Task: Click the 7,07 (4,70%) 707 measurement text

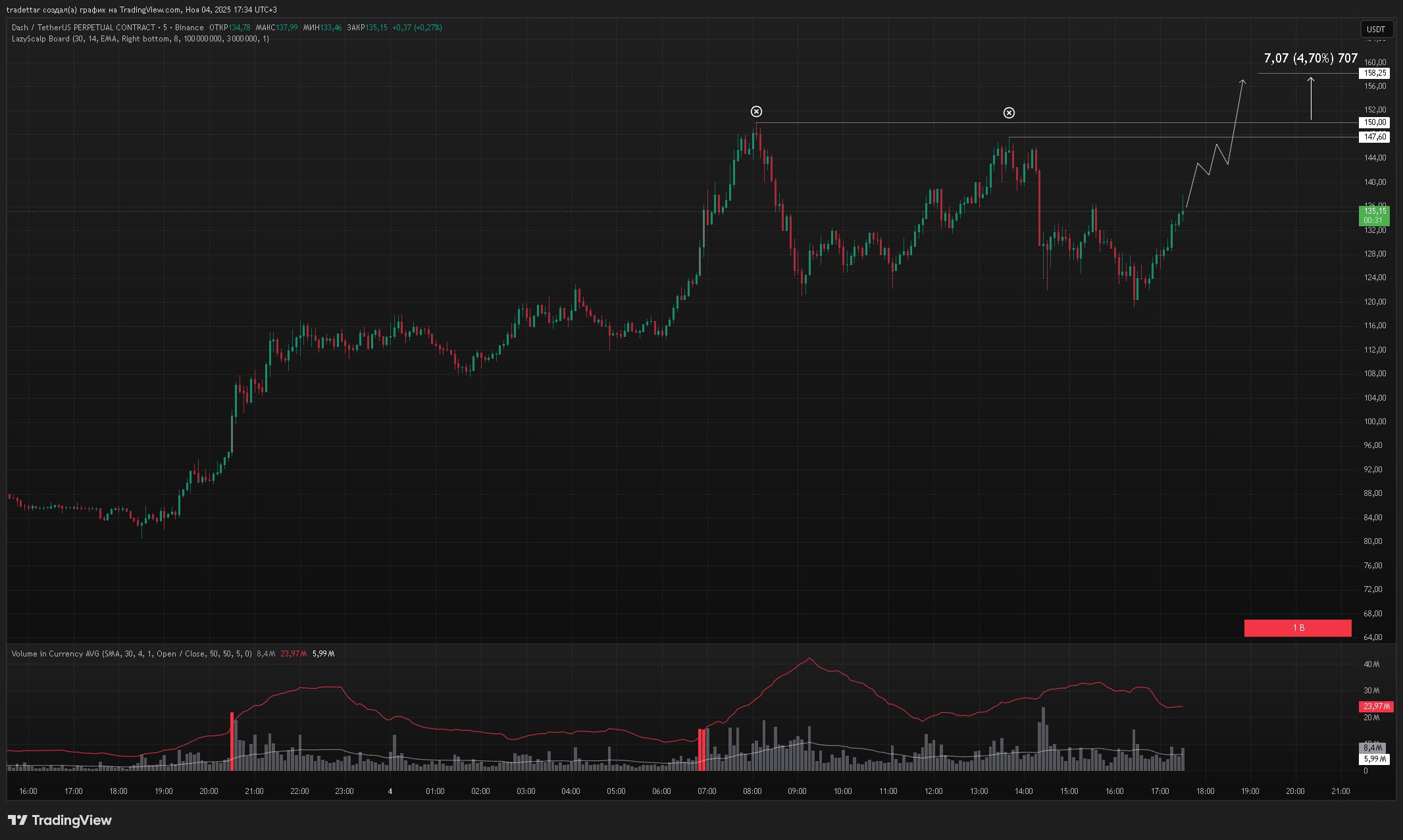Action: pos(1310,59)
